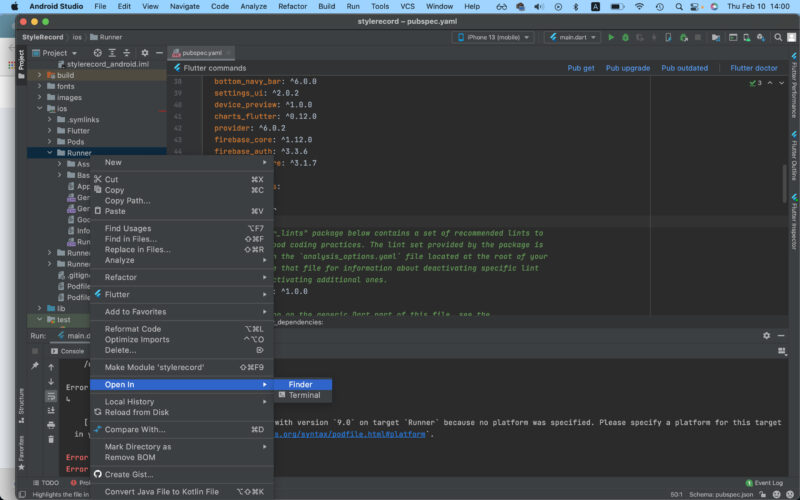The height and width of the screenshot is (500, 800).
Task: Click the Pub get link
Action: [x=581, y=68]
